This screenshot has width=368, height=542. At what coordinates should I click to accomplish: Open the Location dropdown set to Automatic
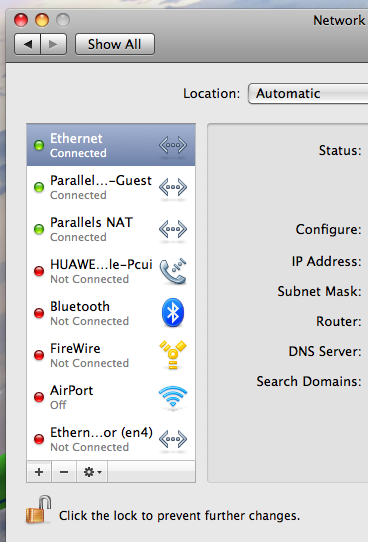pyautogui.click(x=308, y=93)
